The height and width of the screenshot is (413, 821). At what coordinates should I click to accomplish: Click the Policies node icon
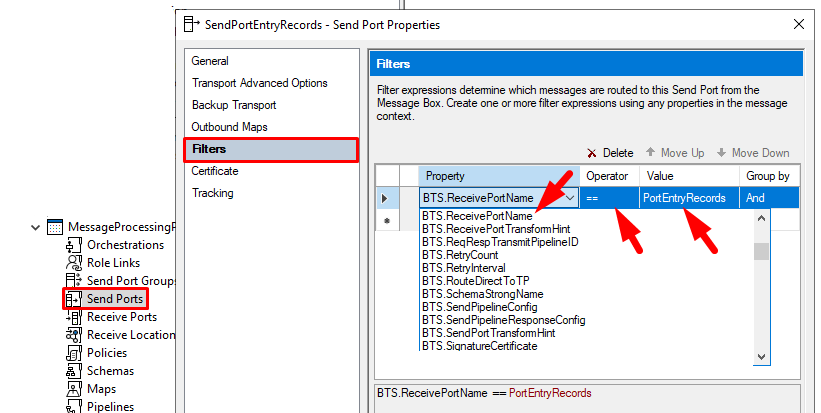[x=73, y=353]
